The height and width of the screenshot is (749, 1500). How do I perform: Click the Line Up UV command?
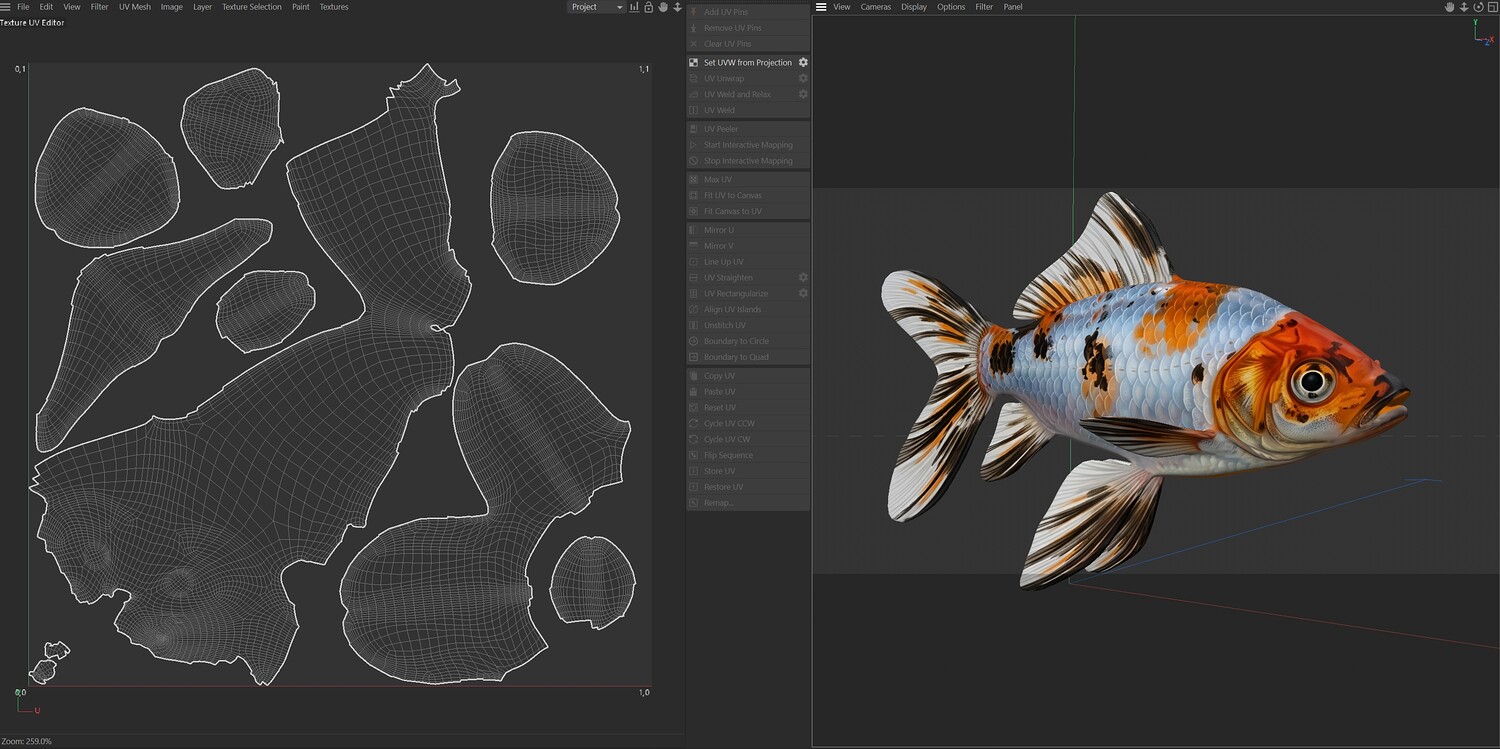(748, 262)
